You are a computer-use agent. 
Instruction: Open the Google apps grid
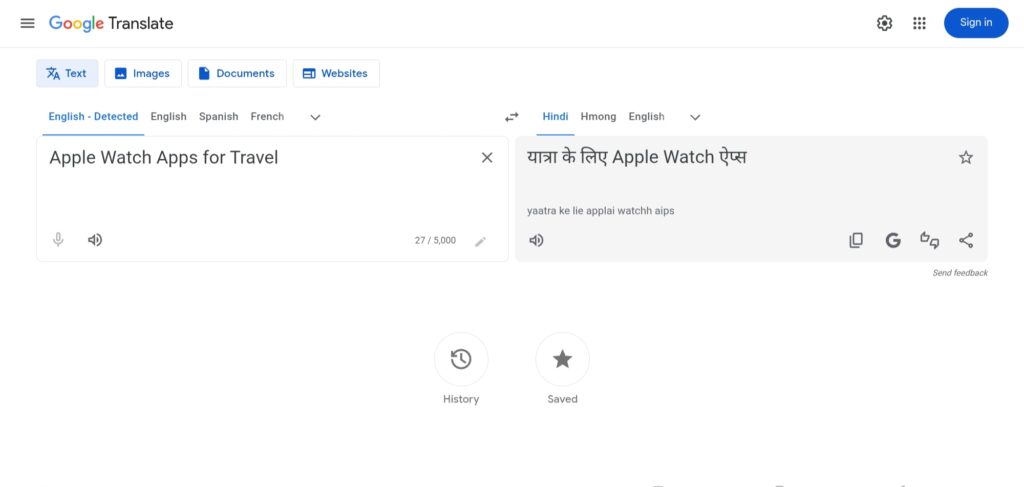coord(920,24)
